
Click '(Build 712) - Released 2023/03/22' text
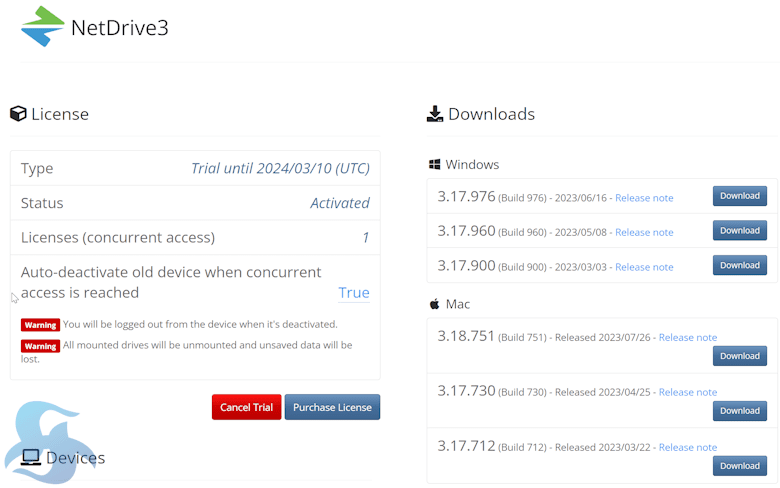pyautogui.click(x=574, y=447)
